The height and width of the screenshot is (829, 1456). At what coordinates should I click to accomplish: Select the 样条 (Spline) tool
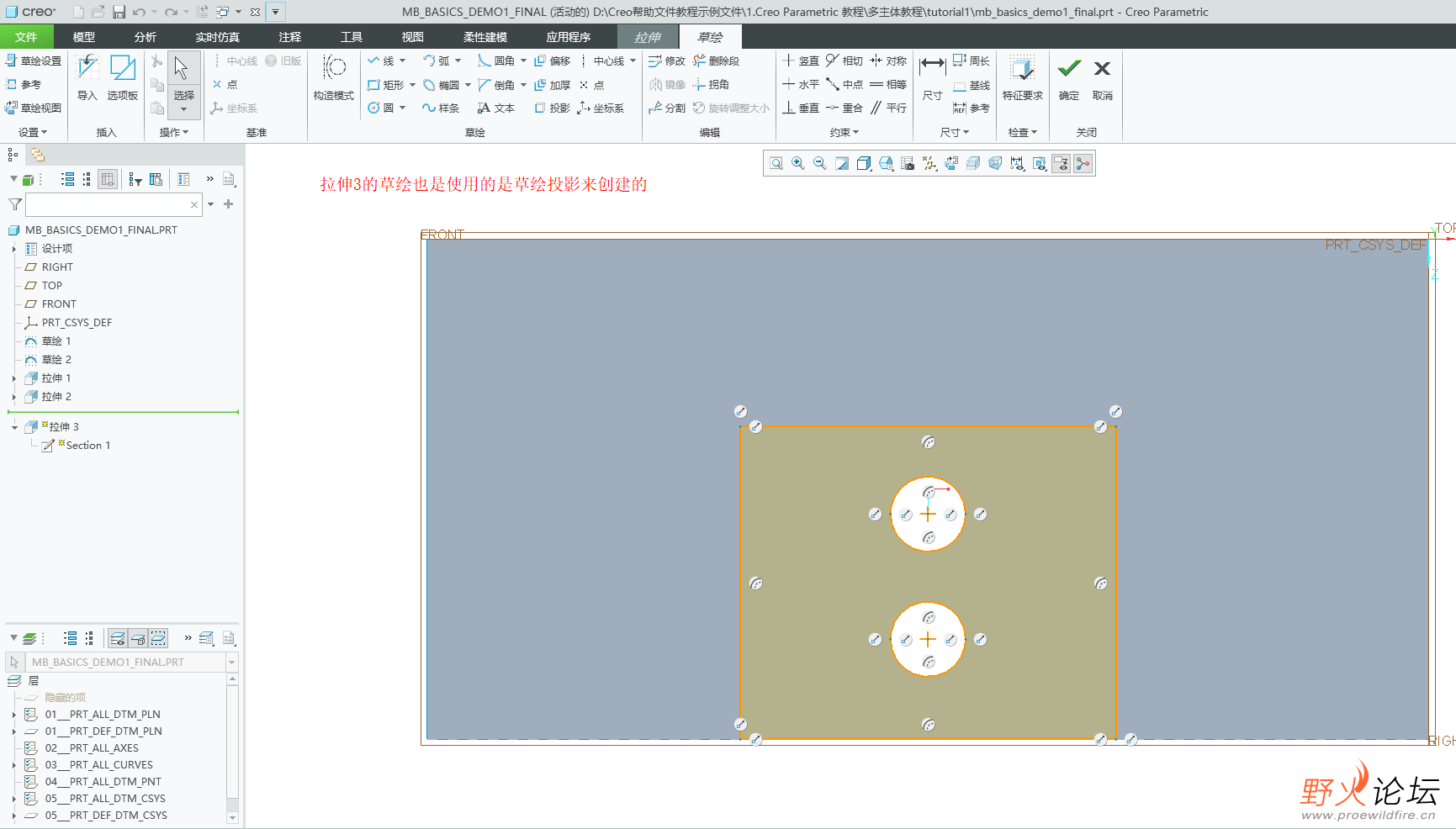point(441,108)
